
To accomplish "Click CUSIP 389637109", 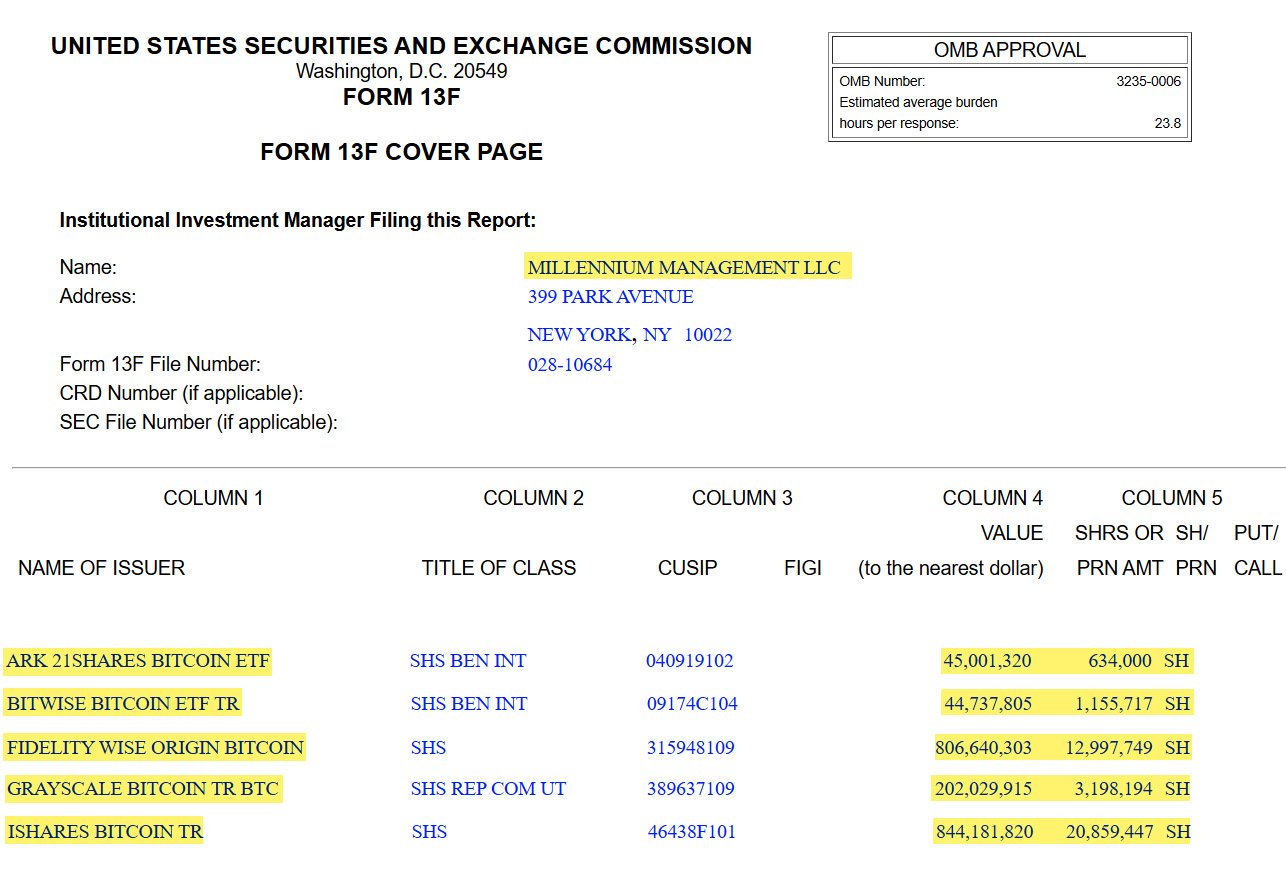I will (690, 789).
